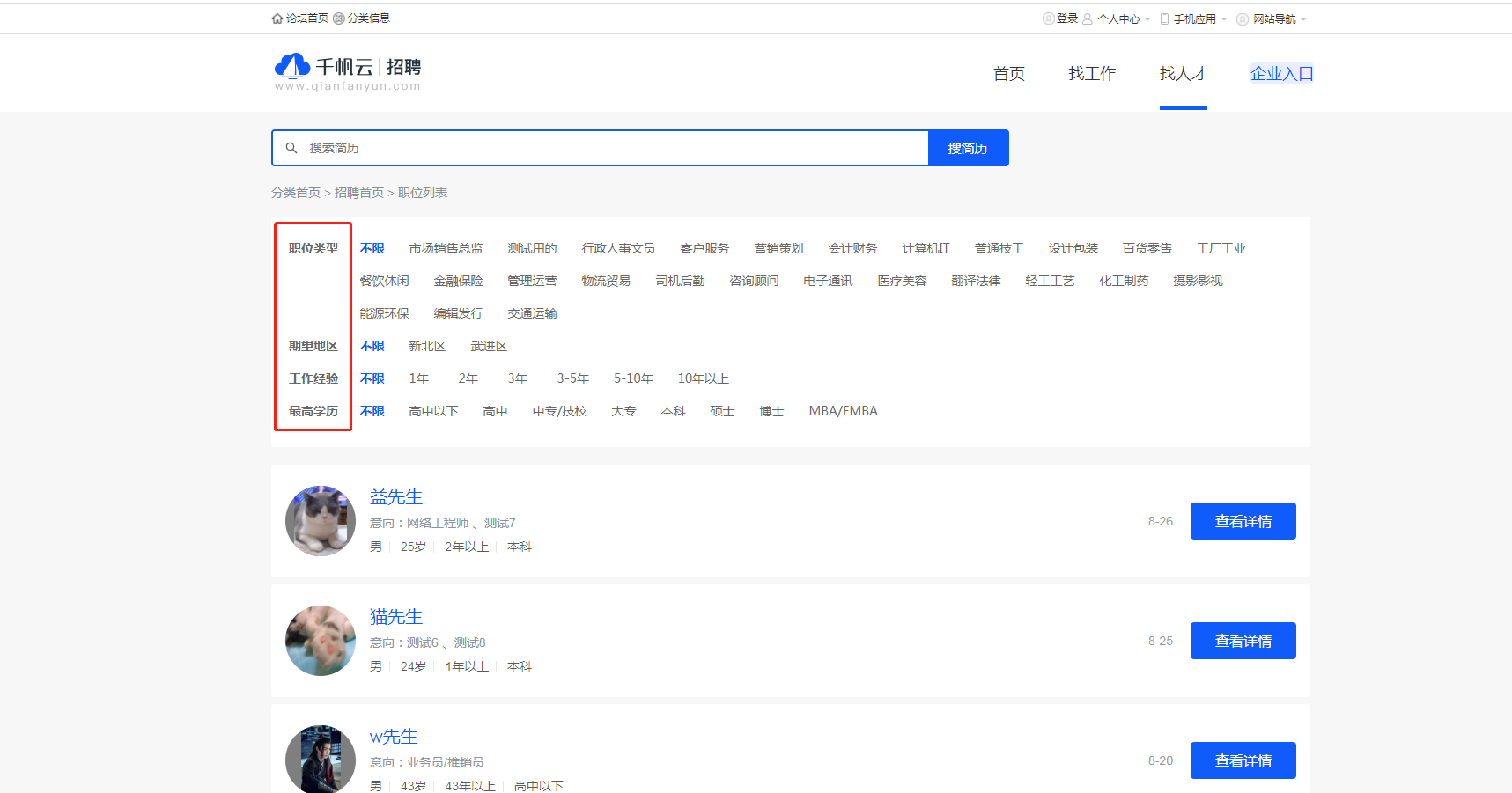Filter experience by 3-5年
The image size is (1512, 793).
(573, 378)
